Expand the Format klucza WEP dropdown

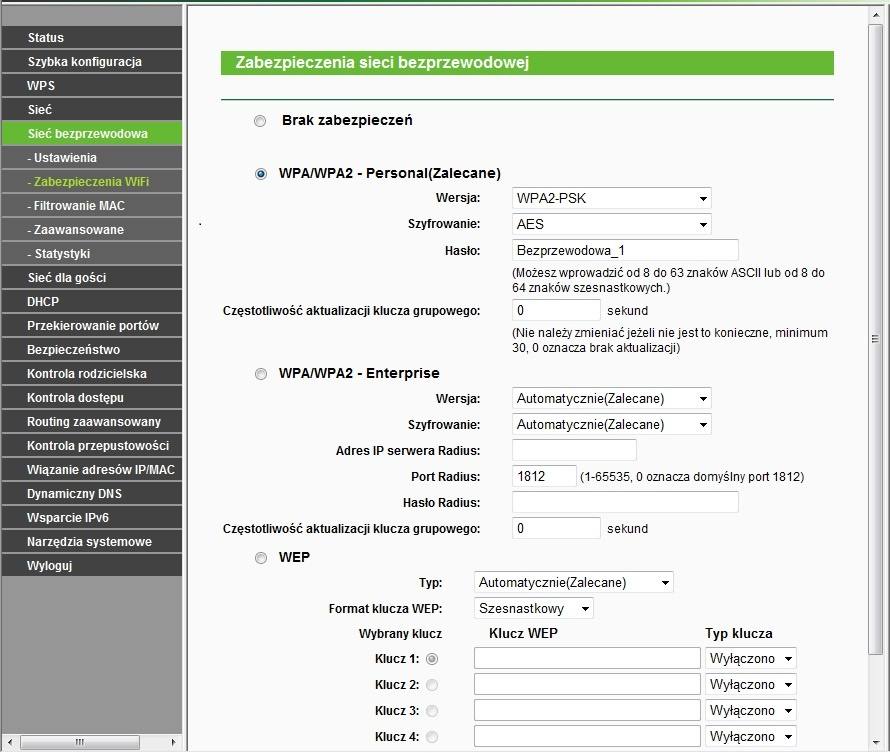tap(533, 608)
